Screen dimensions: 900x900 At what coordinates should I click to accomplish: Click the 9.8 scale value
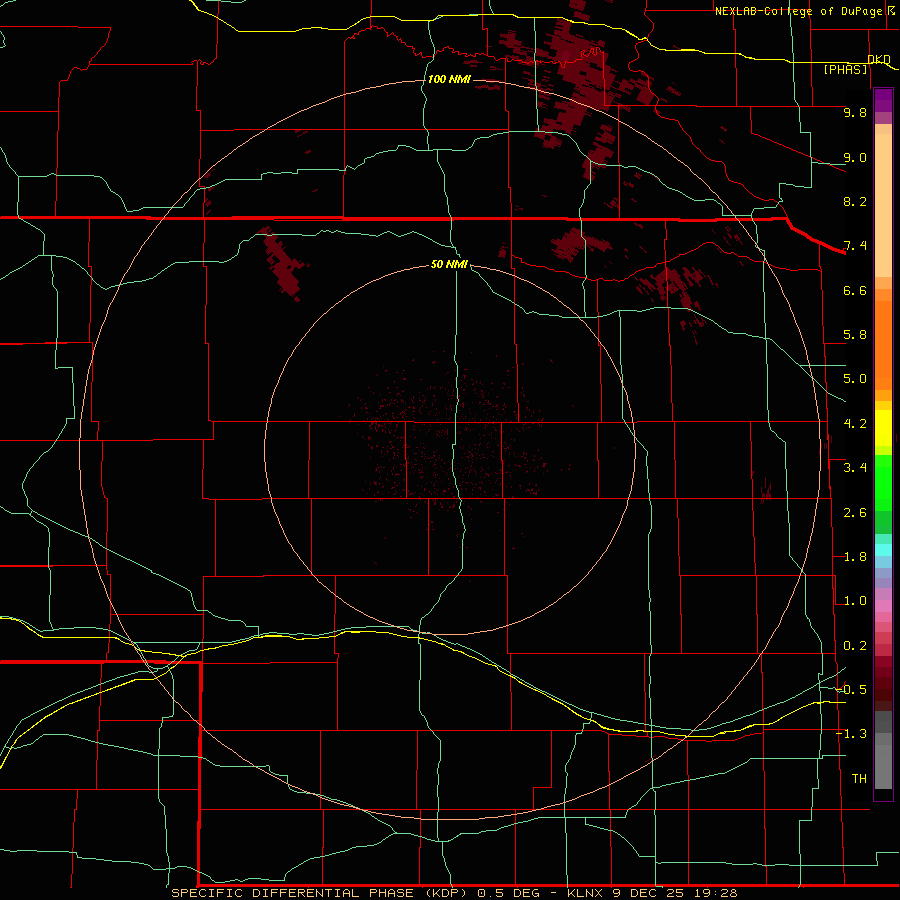tap(855, 112)
